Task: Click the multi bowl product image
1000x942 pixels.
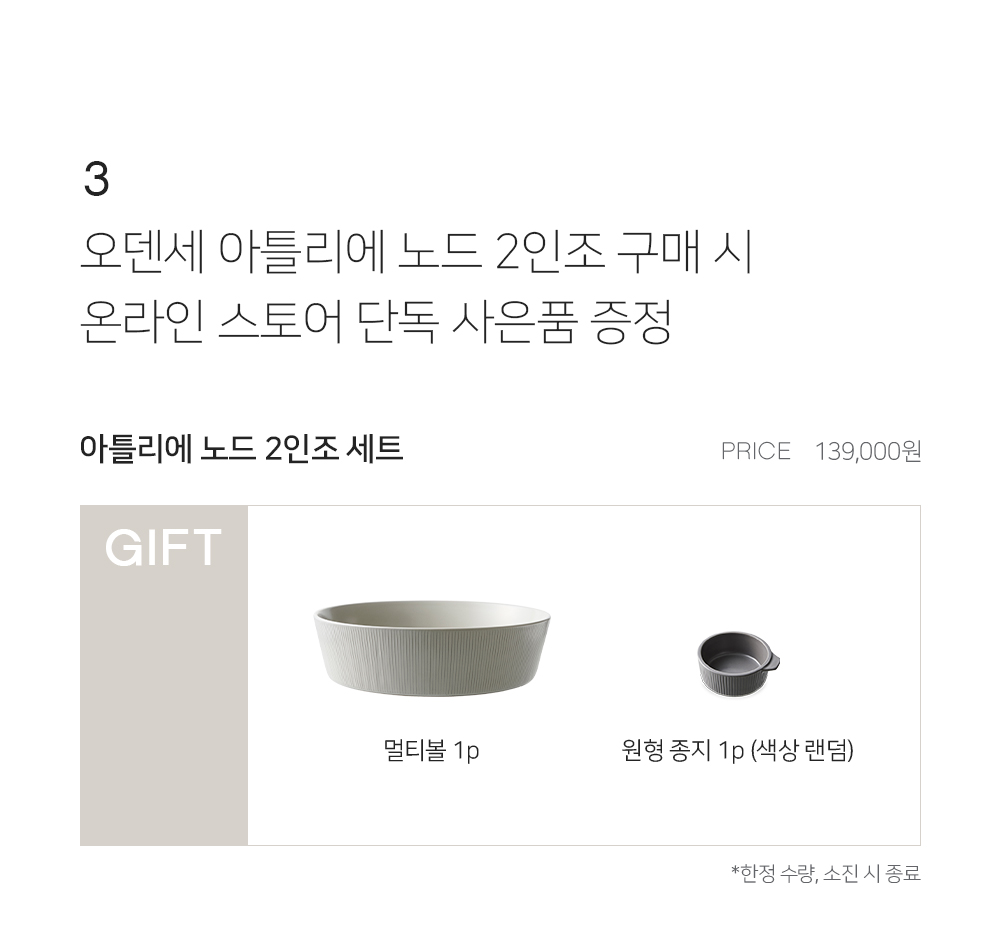Action: pyautogui.click(x=432, y=648)
